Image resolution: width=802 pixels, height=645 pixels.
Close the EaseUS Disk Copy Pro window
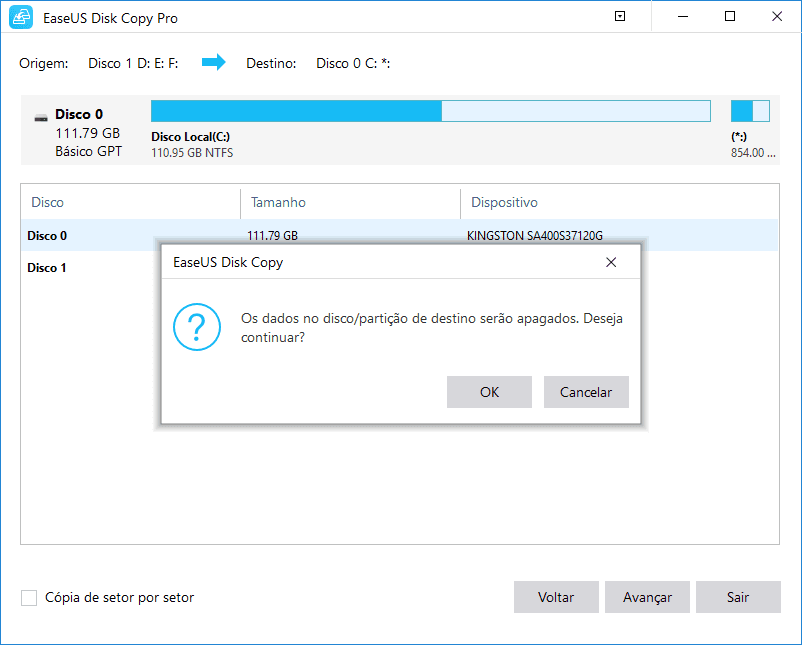[x=777, y=16]
